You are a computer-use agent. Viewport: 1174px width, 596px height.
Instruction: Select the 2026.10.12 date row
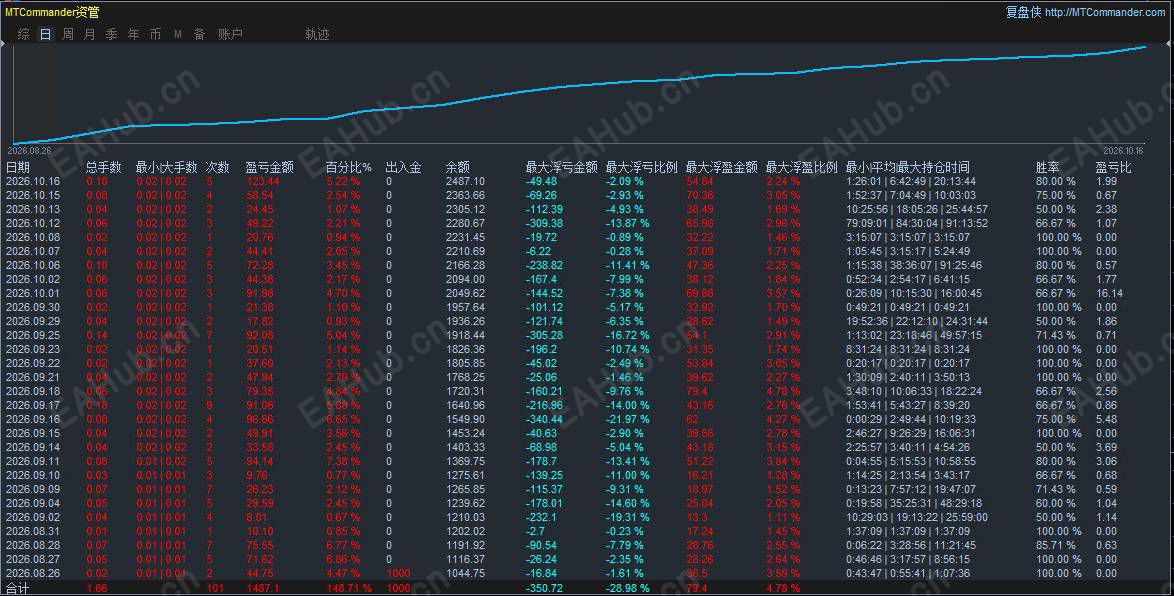pyautogui.click(x=33, y=223)
